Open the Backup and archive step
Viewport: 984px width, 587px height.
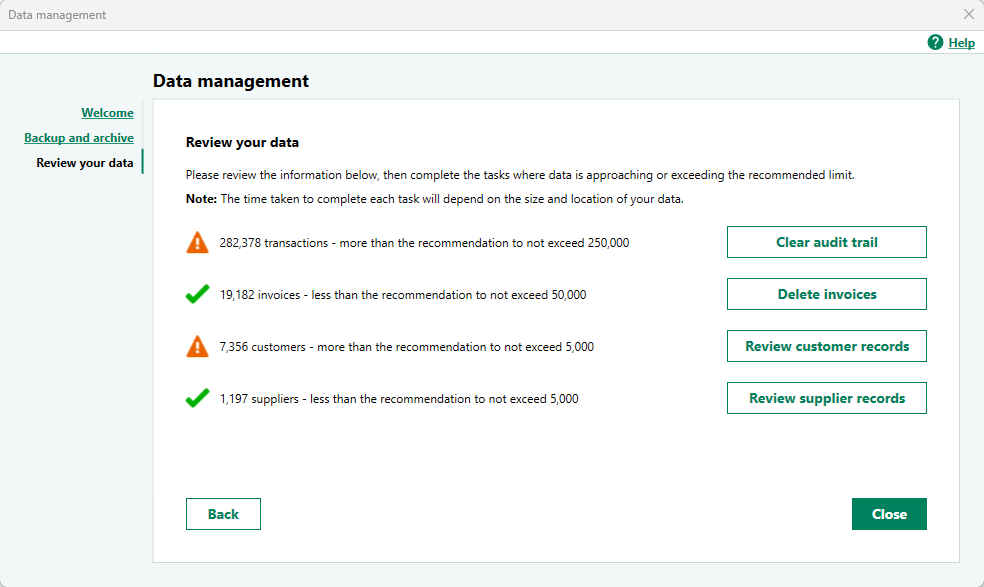click(x=79, y=138)
